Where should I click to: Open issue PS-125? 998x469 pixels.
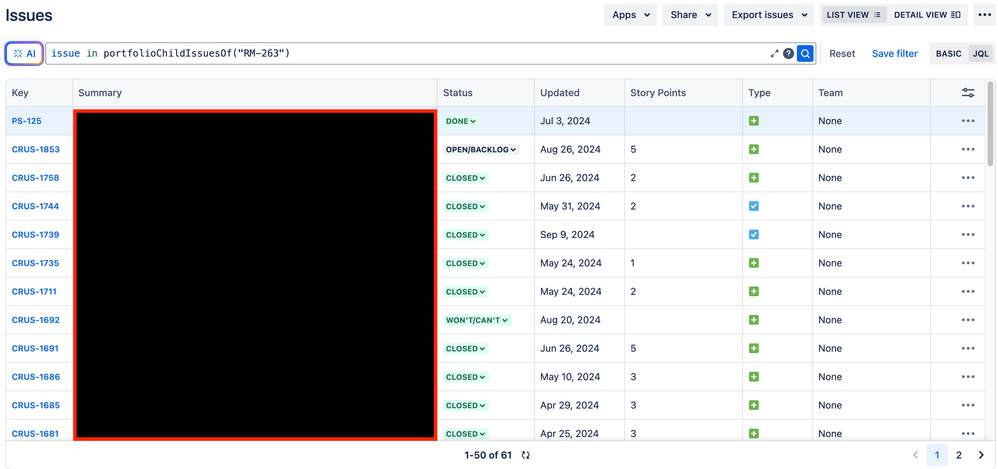pos(27,121)
